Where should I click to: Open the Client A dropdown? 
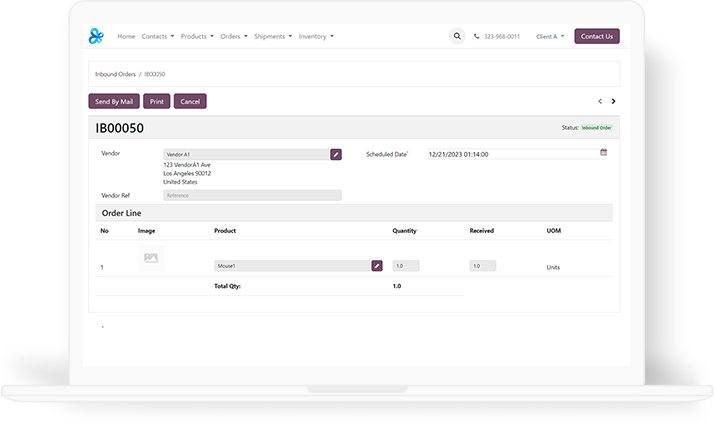[550, 36]
